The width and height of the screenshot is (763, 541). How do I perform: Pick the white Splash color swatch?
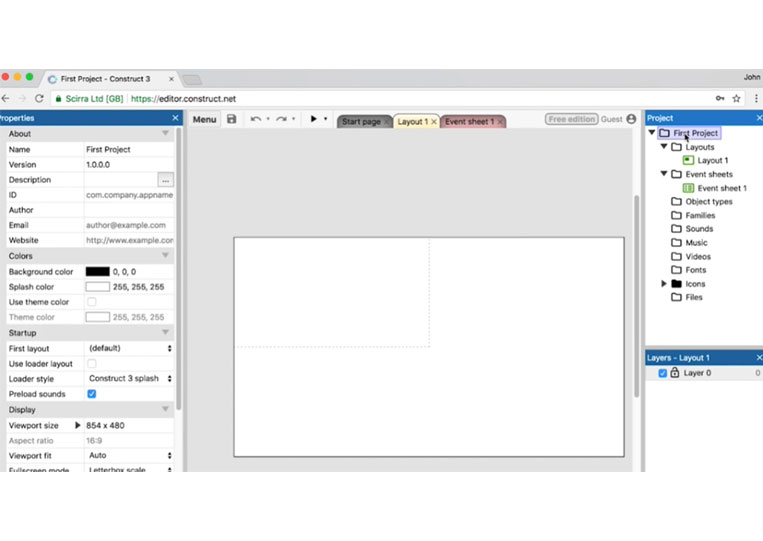pos(97,287)
